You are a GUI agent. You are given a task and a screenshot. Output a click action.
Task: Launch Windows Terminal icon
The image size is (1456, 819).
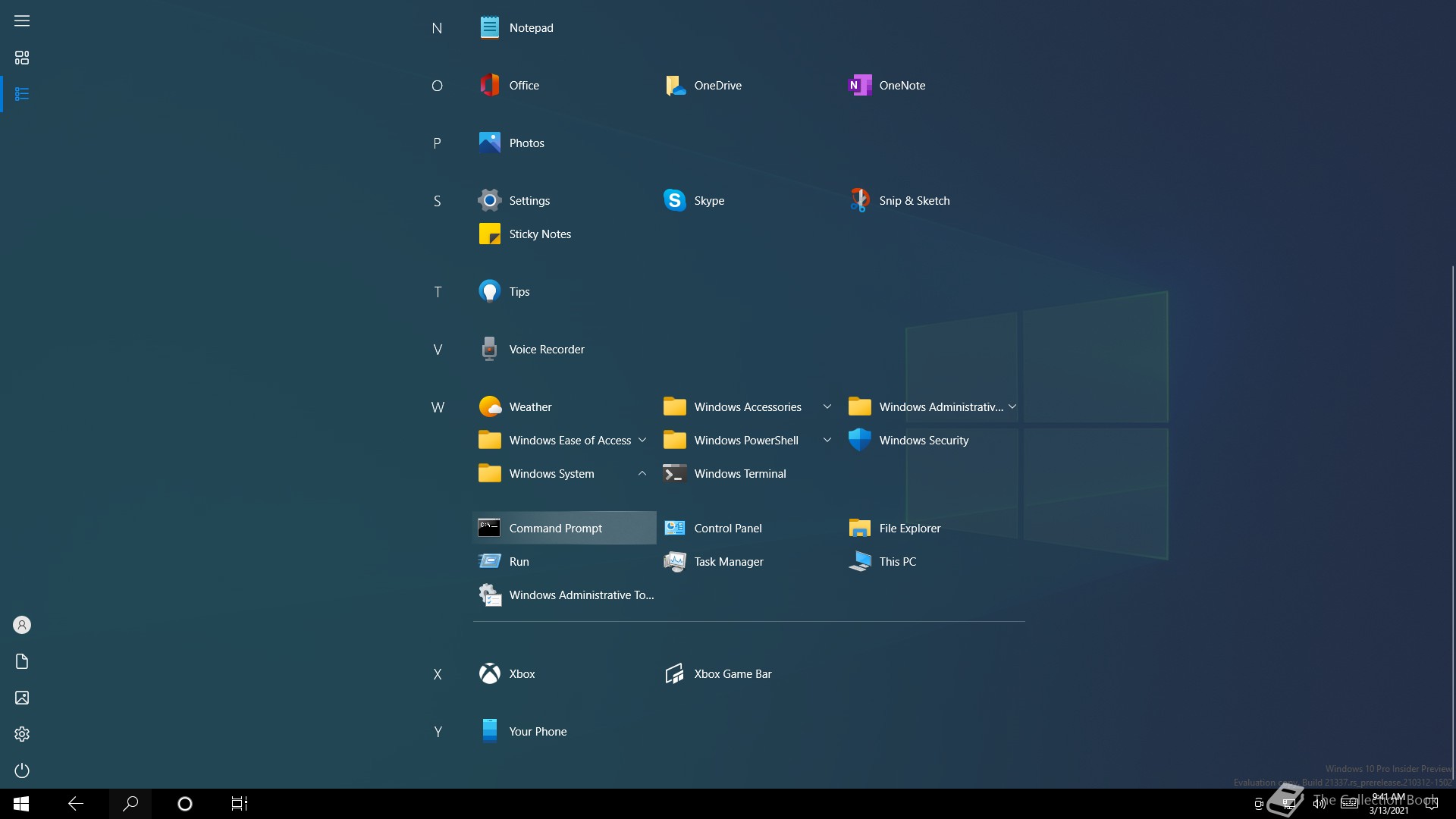coord(674,474)
